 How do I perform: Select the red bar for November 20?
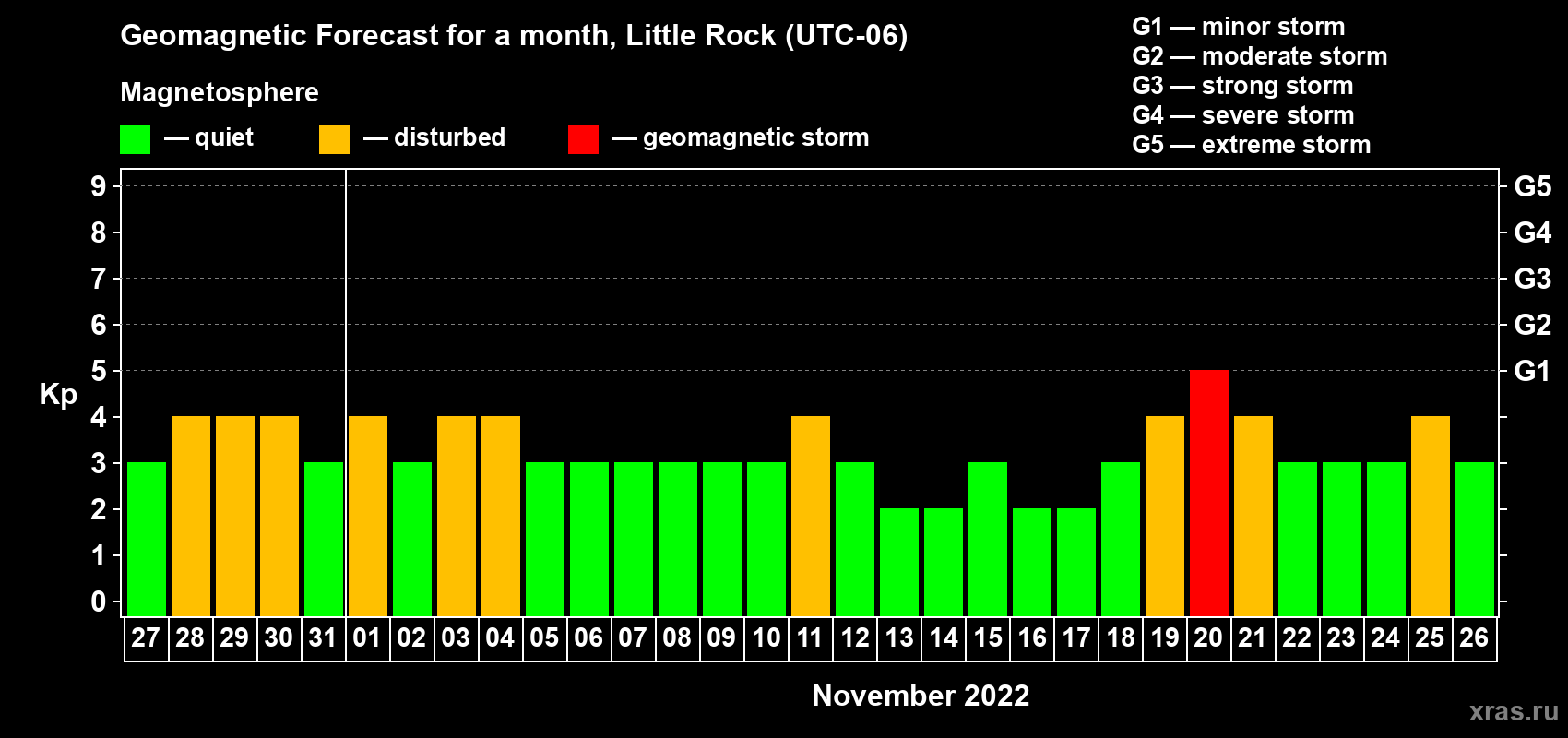click(1209, 493)
